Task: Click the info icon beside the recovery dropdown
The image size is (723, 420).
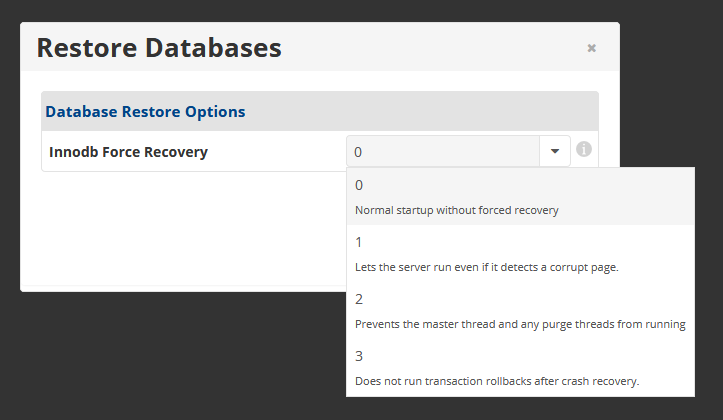Action: pos(584,149)
